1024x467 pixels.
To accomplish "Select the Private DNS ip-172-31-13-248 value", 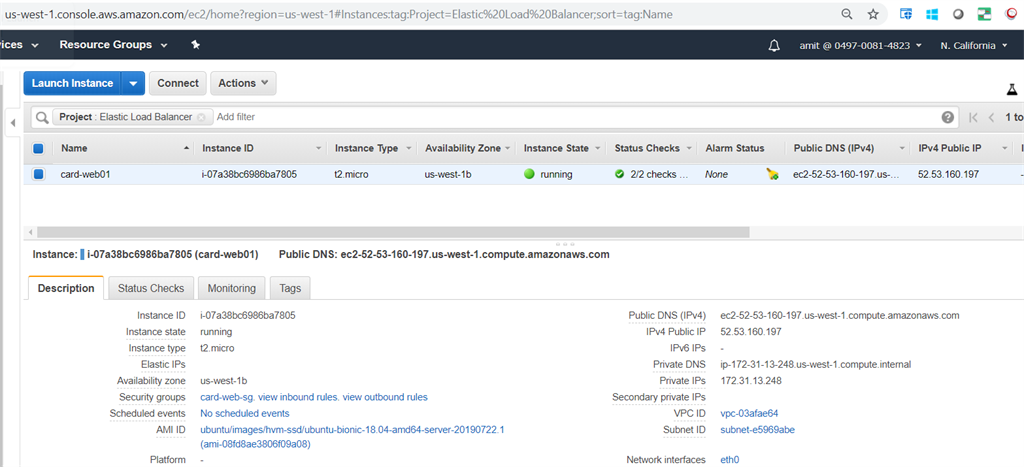I will pyautogui.click(x=816, y=364).
